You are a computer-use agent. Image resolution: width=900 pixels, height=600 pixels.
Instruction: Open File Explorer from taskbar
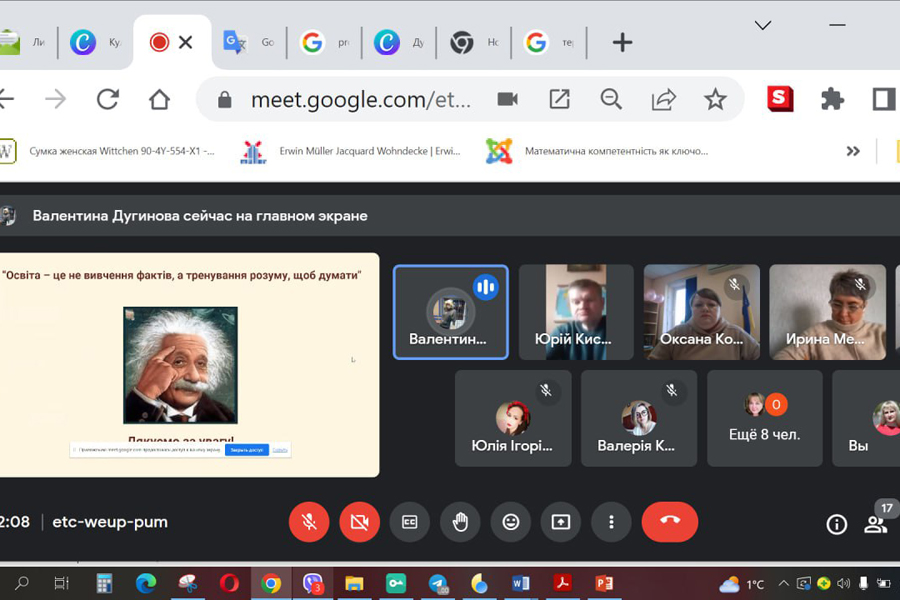tap(354, 583)
